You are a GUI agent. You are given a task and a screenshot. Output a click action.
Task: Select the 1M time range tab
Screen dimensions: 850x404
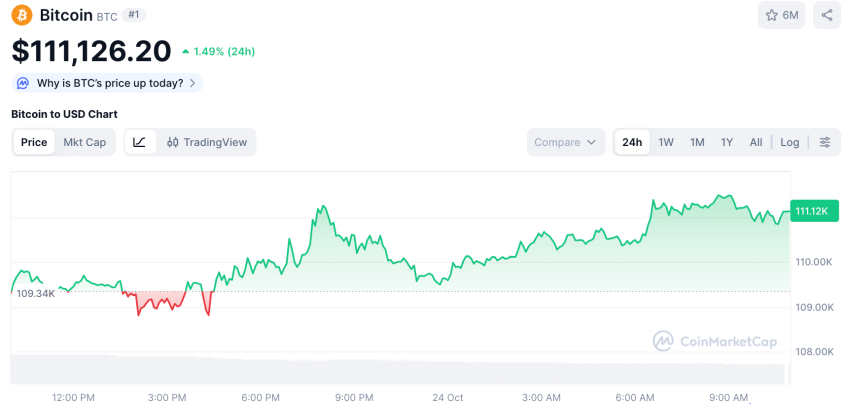coord(697,142)
